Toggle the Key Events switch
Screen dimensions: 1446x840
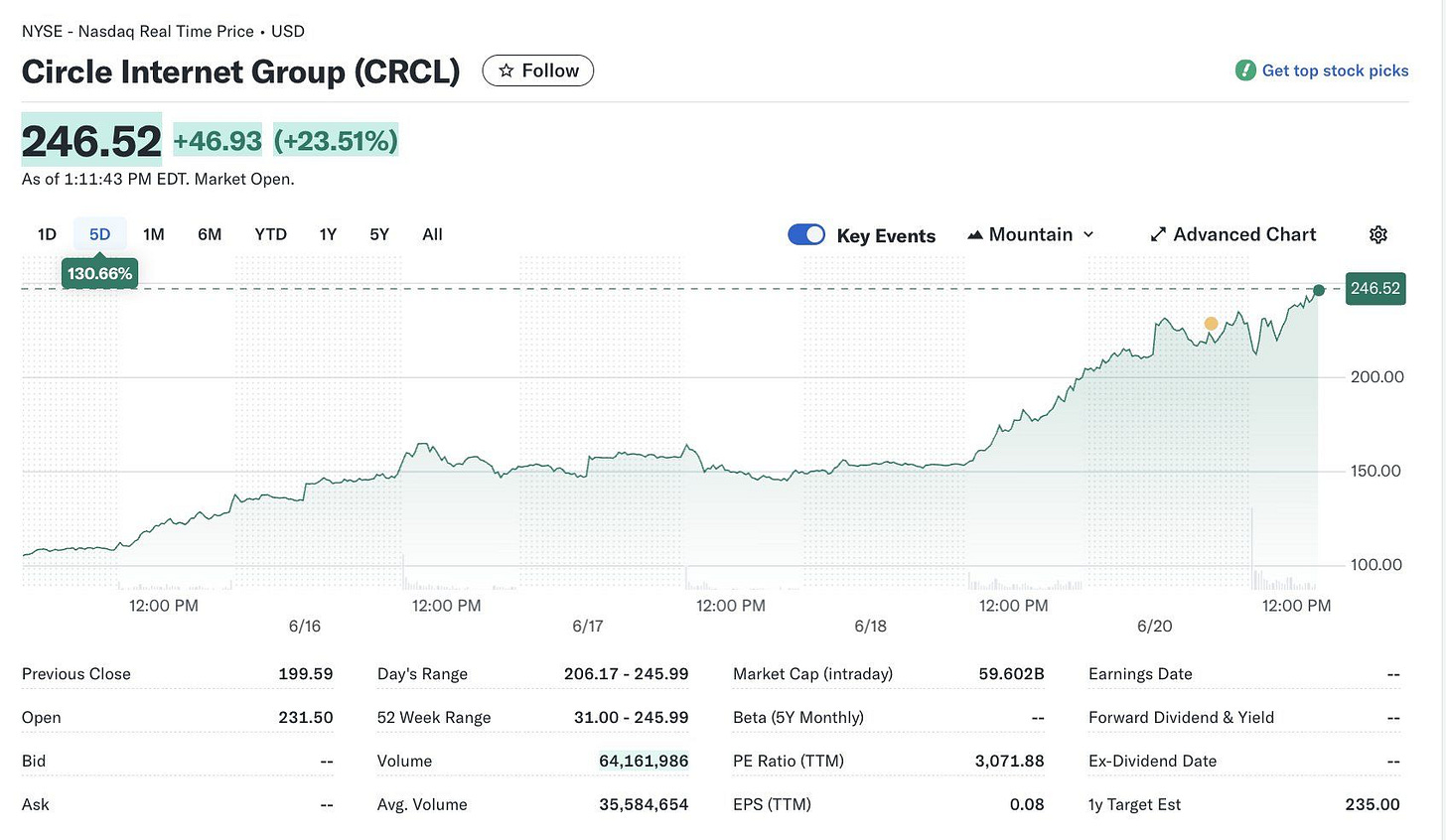coord(806,234)
